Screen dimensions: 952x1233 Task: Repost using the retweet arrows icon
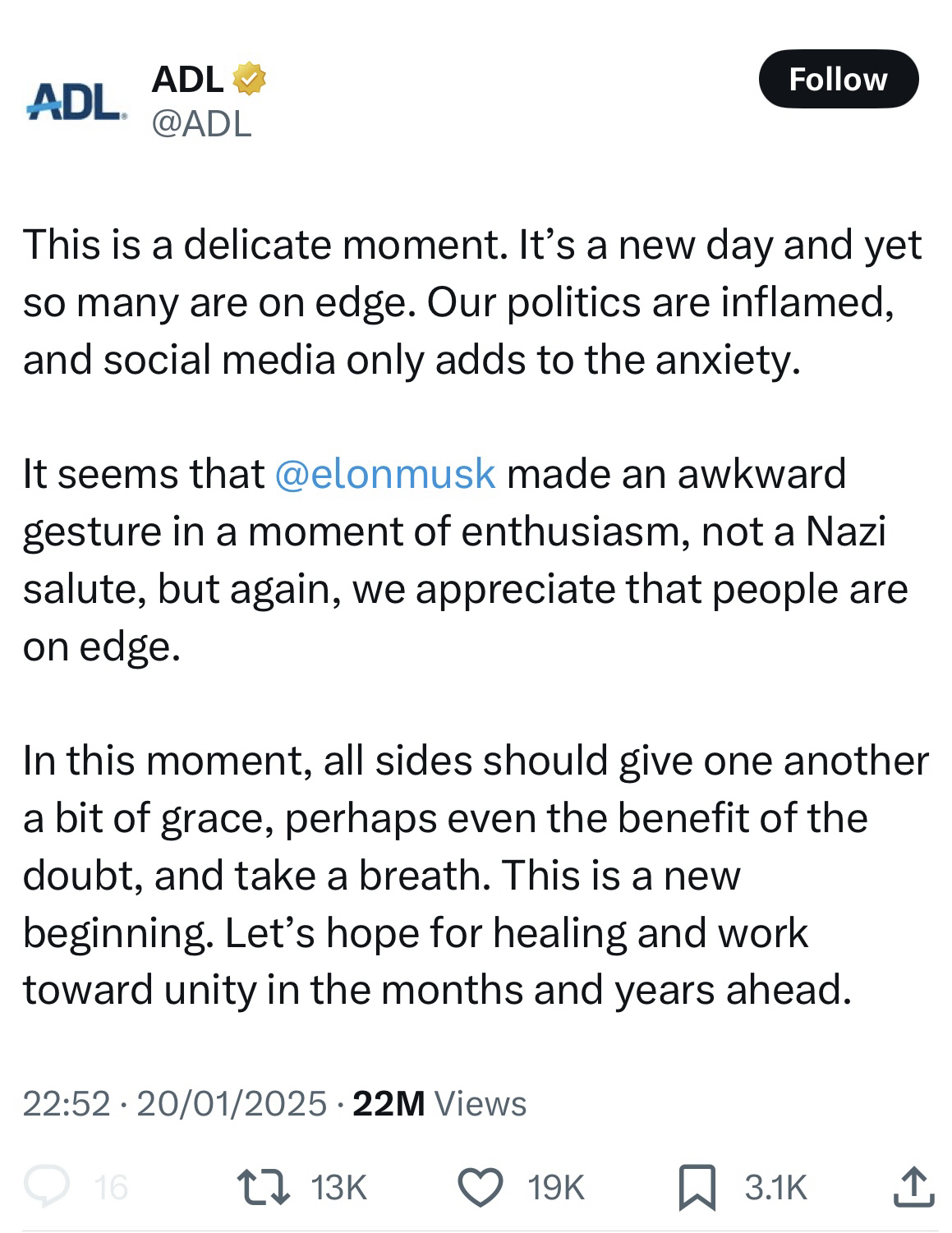click(x=262, y=1187)
